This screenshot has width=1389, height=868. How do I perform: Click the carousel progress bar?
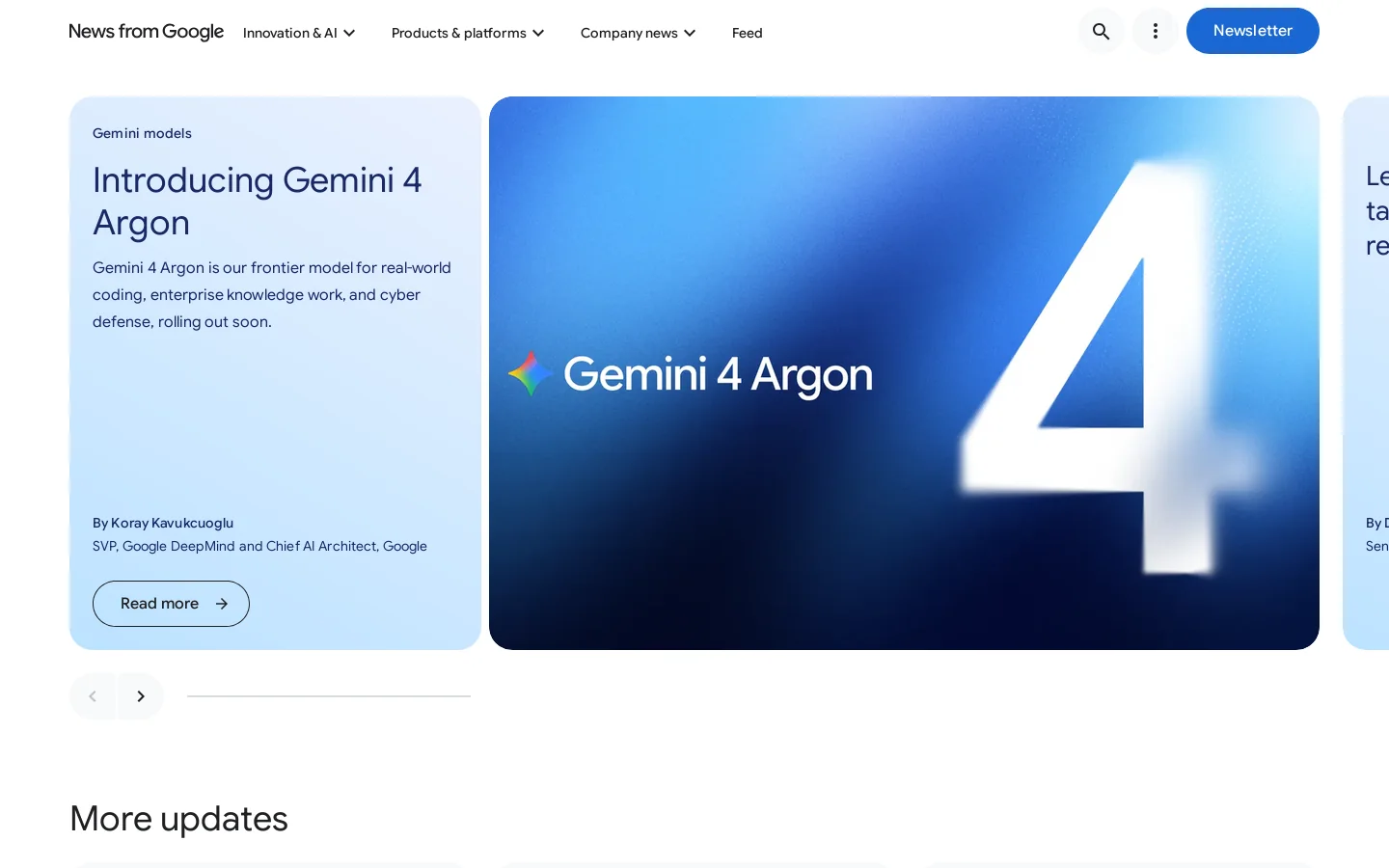329,696
